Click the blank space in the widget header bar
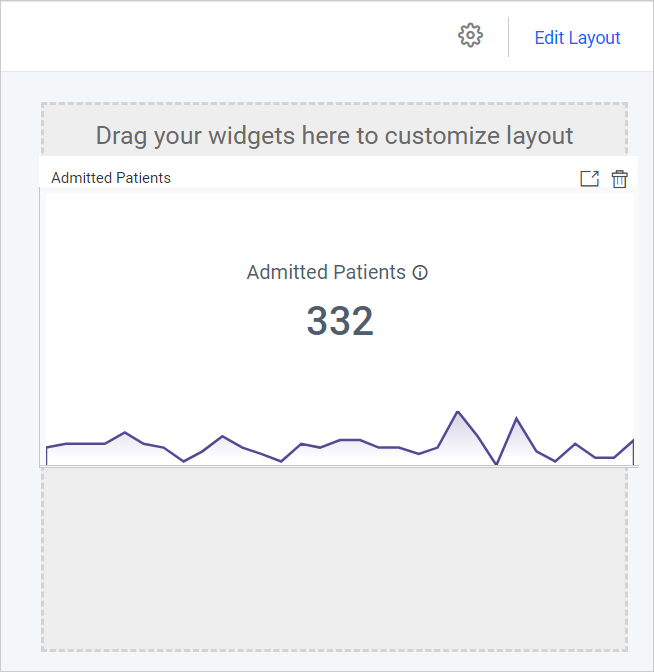This screenshot has width=654, height=672. tap(370, 178)
